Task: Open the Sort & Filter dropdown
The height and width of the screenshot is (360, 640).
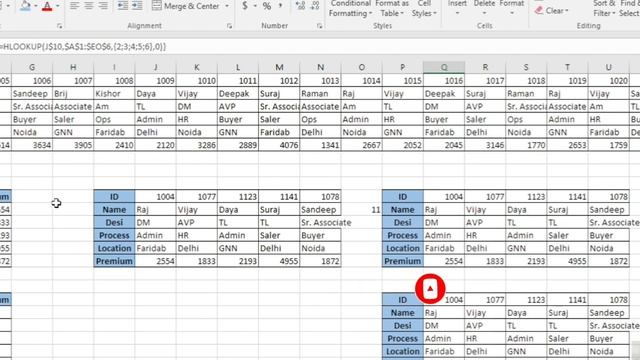Action: coord(604,9)
